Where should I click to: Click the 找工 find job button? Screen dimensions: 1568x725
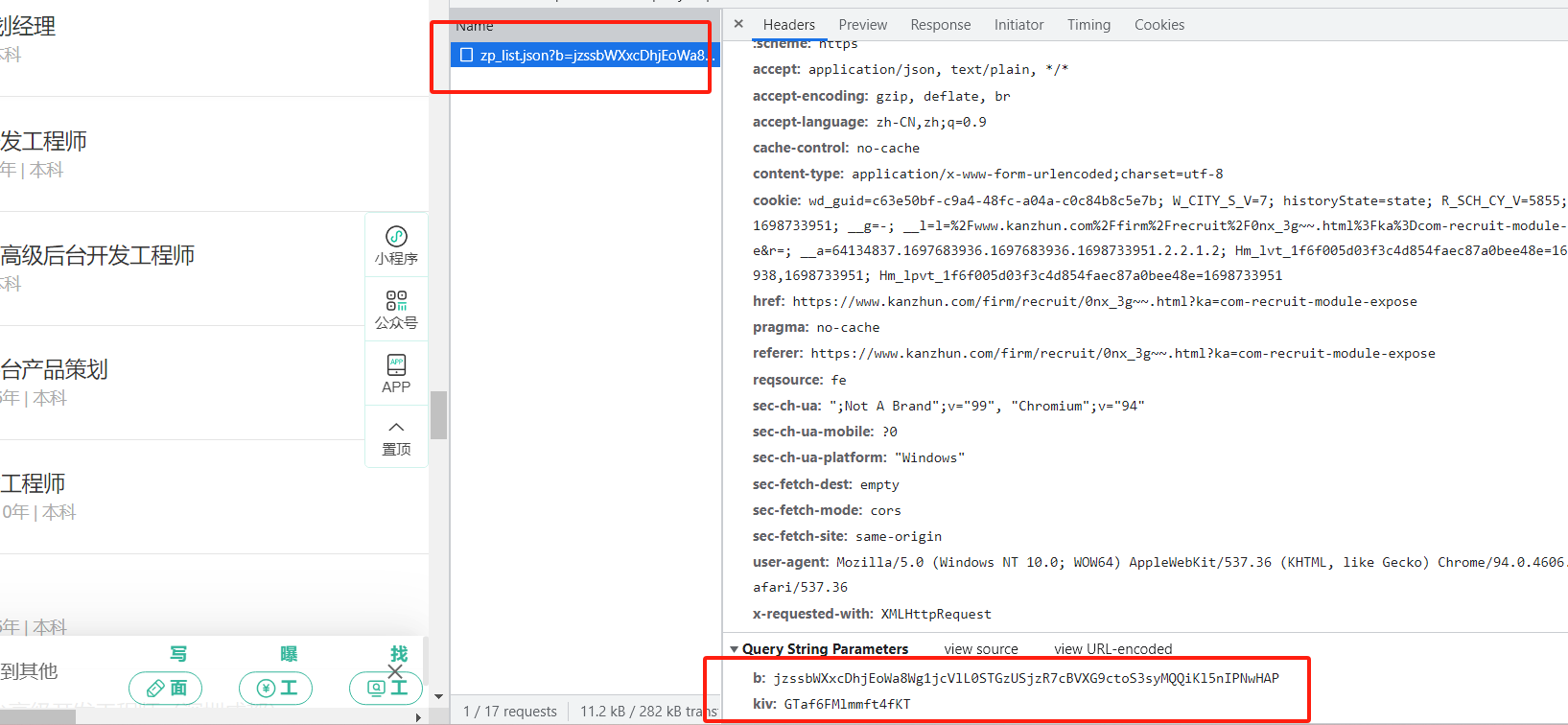click(386, 689)
